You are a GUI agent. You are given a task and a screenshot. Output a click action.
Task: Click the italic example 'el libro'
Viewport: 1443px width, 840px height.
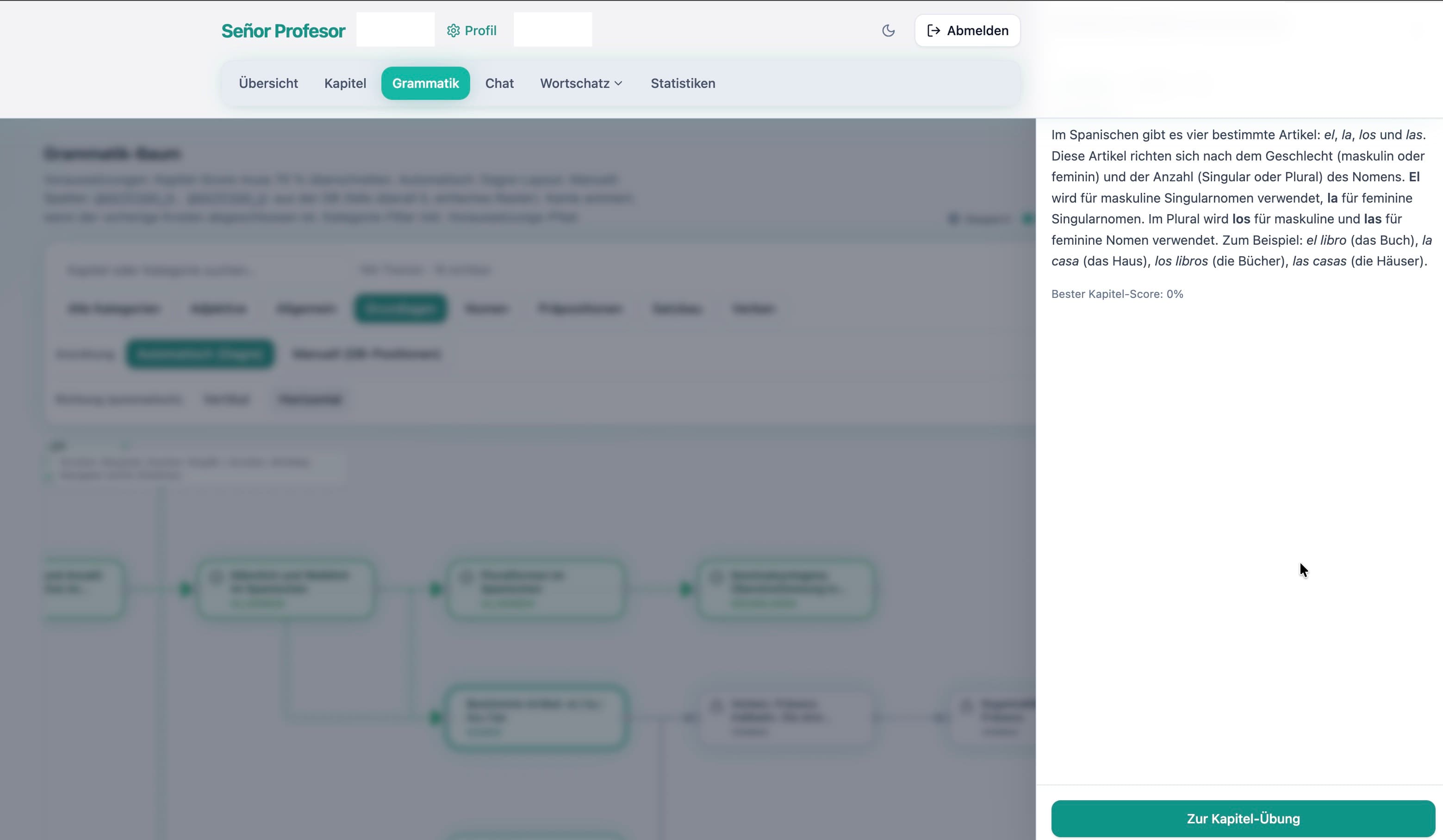1326,240
